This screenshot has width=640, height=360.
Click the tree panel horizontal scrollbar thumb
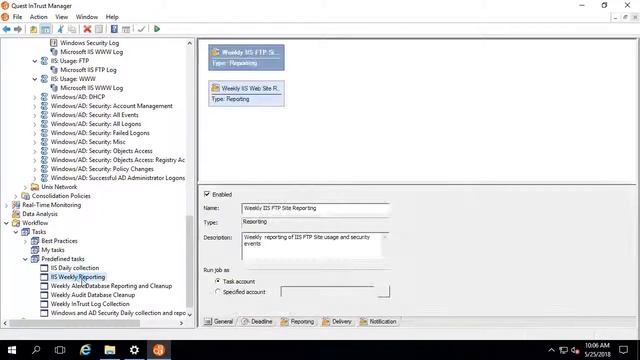(x=75, y=323)
